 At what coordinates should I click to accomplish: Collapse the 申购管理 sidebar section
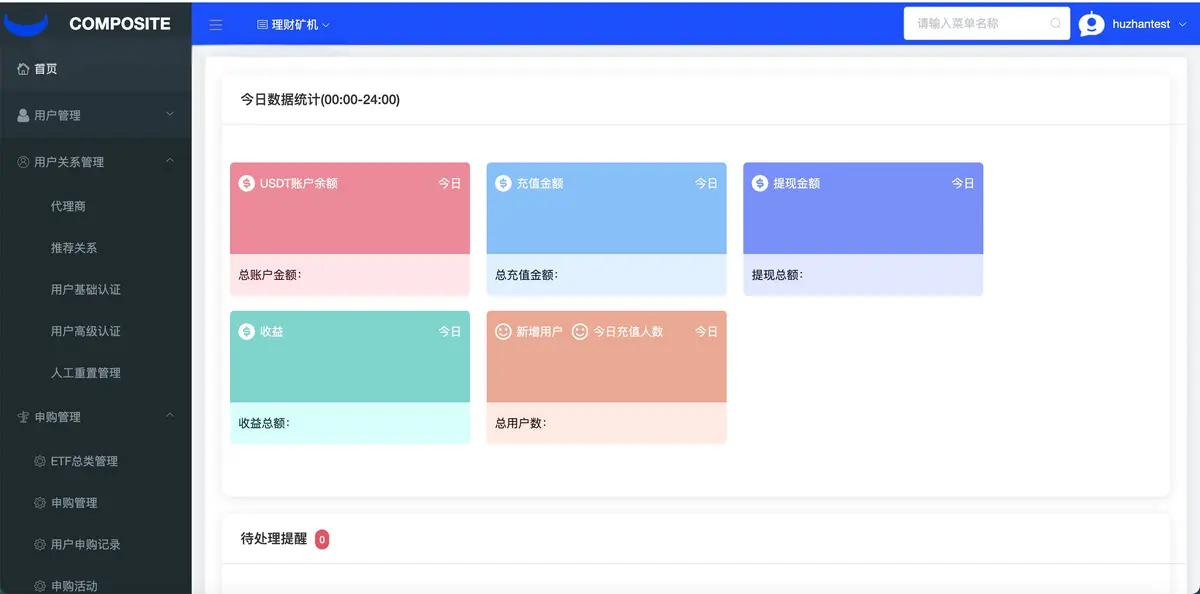click(96, 416)
